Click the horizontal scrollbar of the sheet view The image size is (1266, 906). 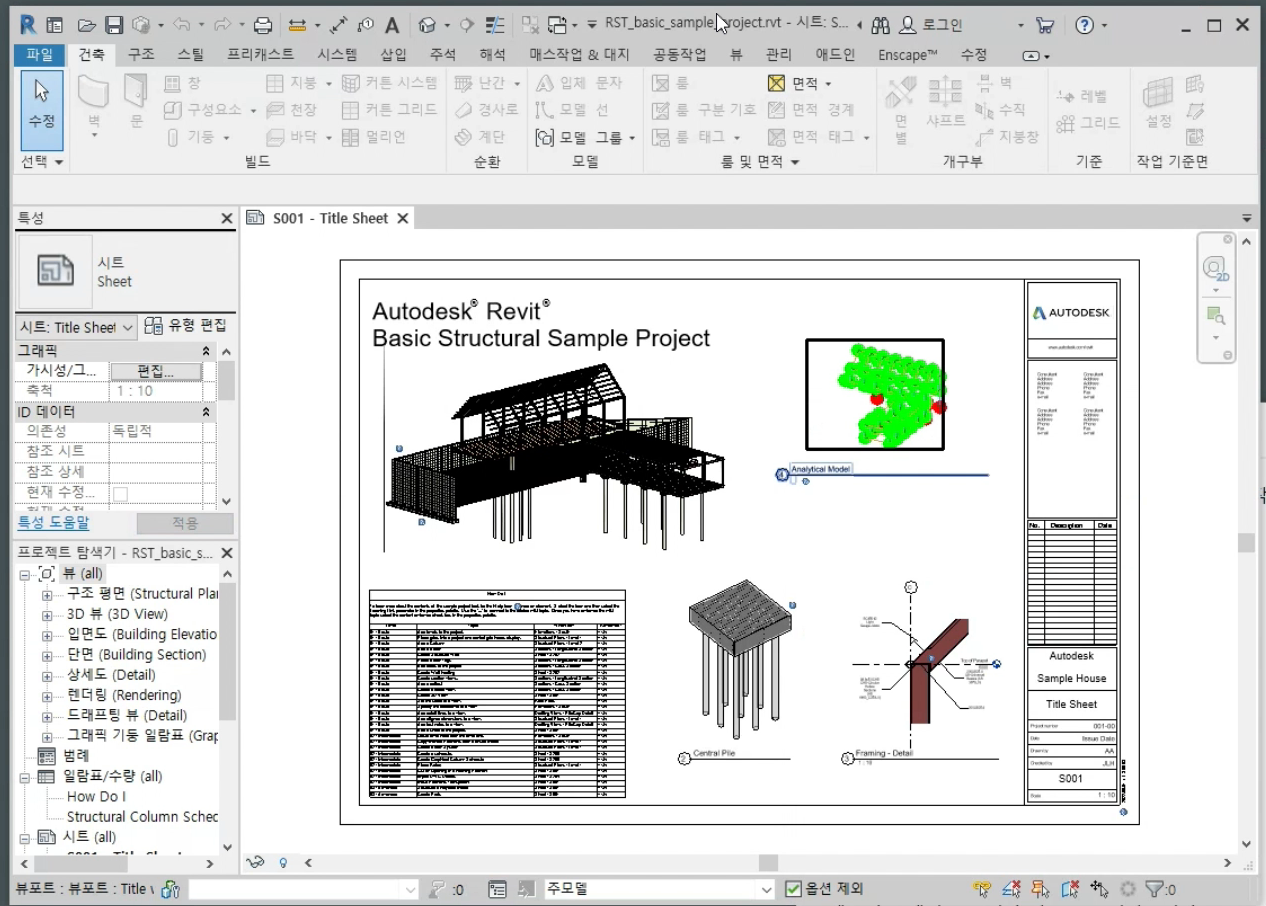768,862
